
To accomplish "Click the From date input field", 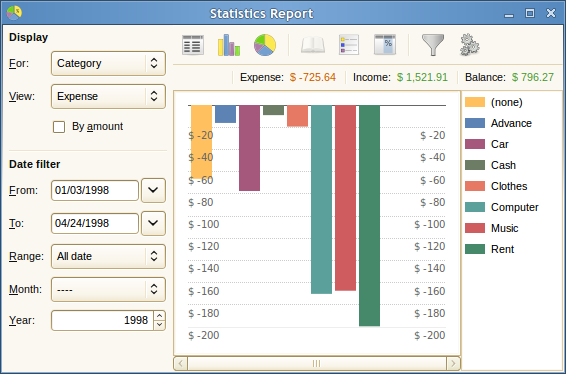I will (x=95, y=190).
